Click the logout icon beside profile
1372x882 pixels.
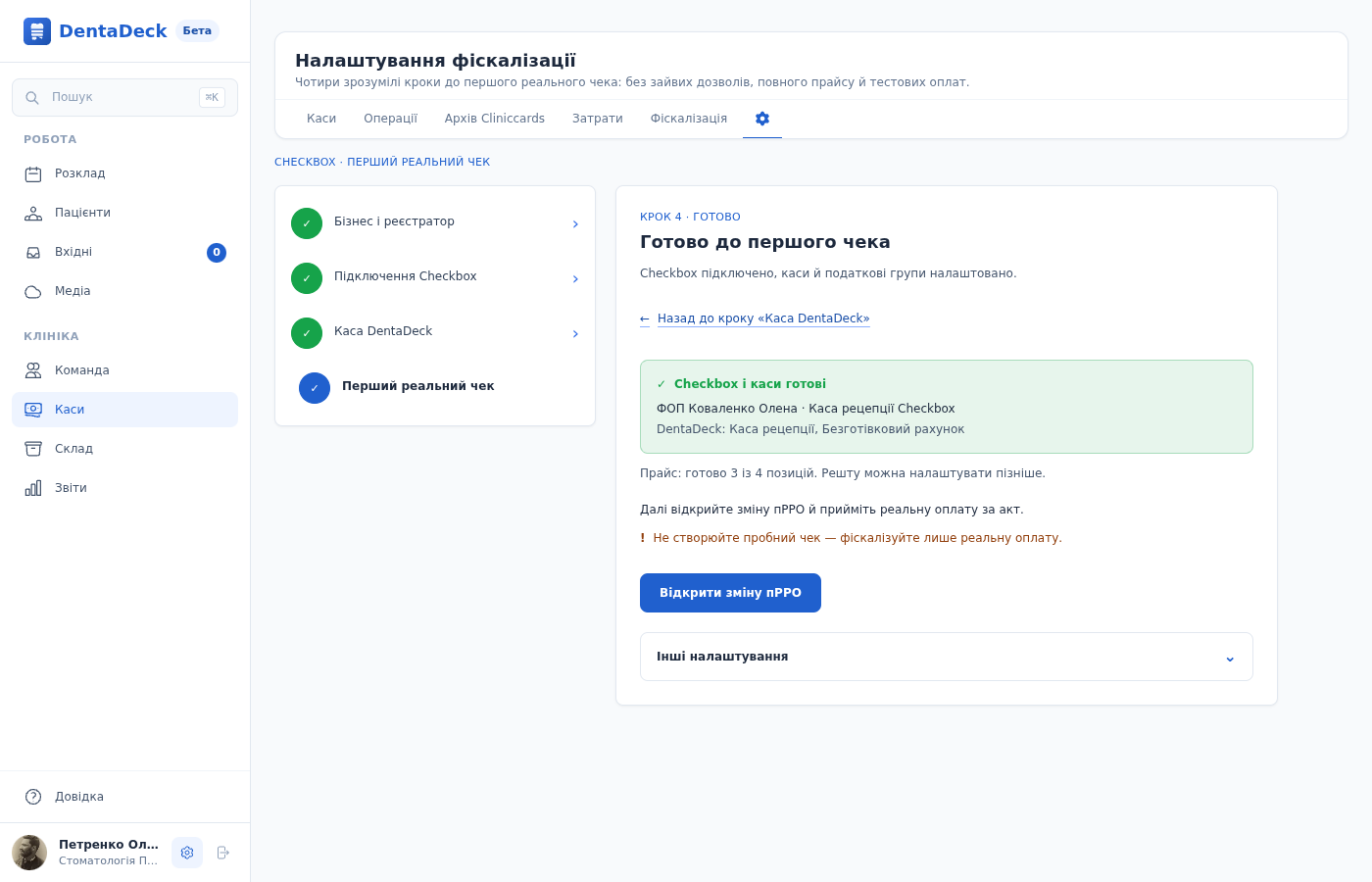point(223,853)
